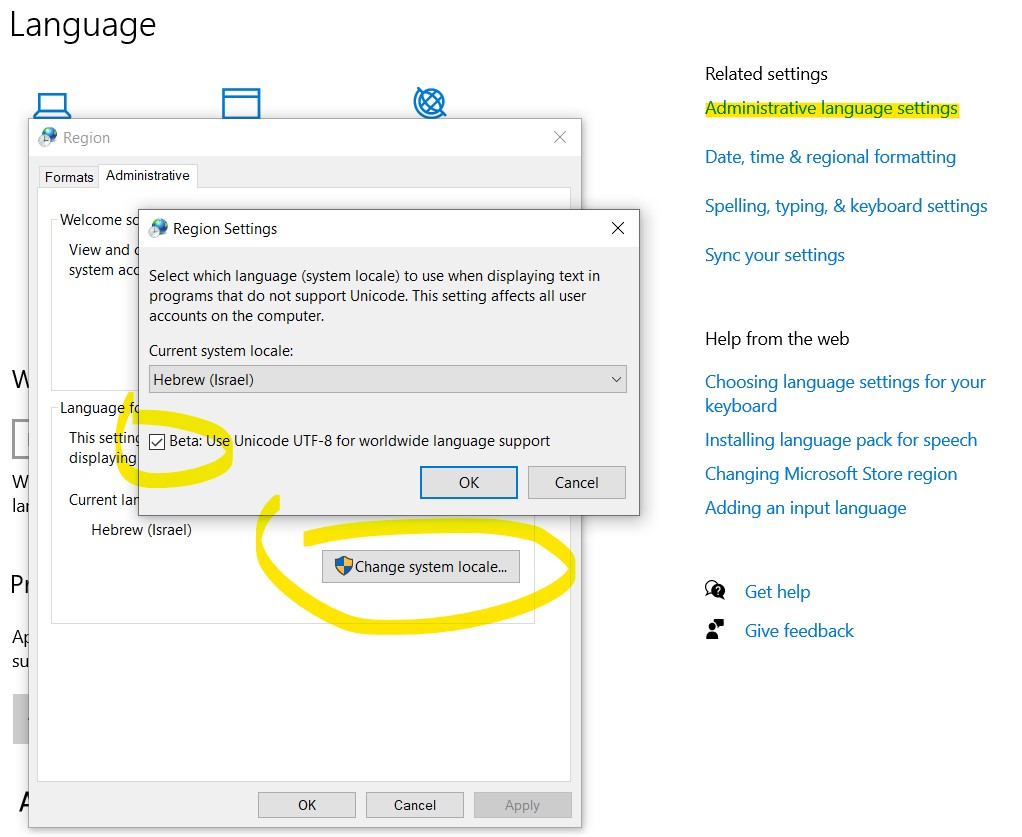The height and width of the screenshot is (837, 1022).
Task: Open Installing language pack for speech
Action: (841, 440)
